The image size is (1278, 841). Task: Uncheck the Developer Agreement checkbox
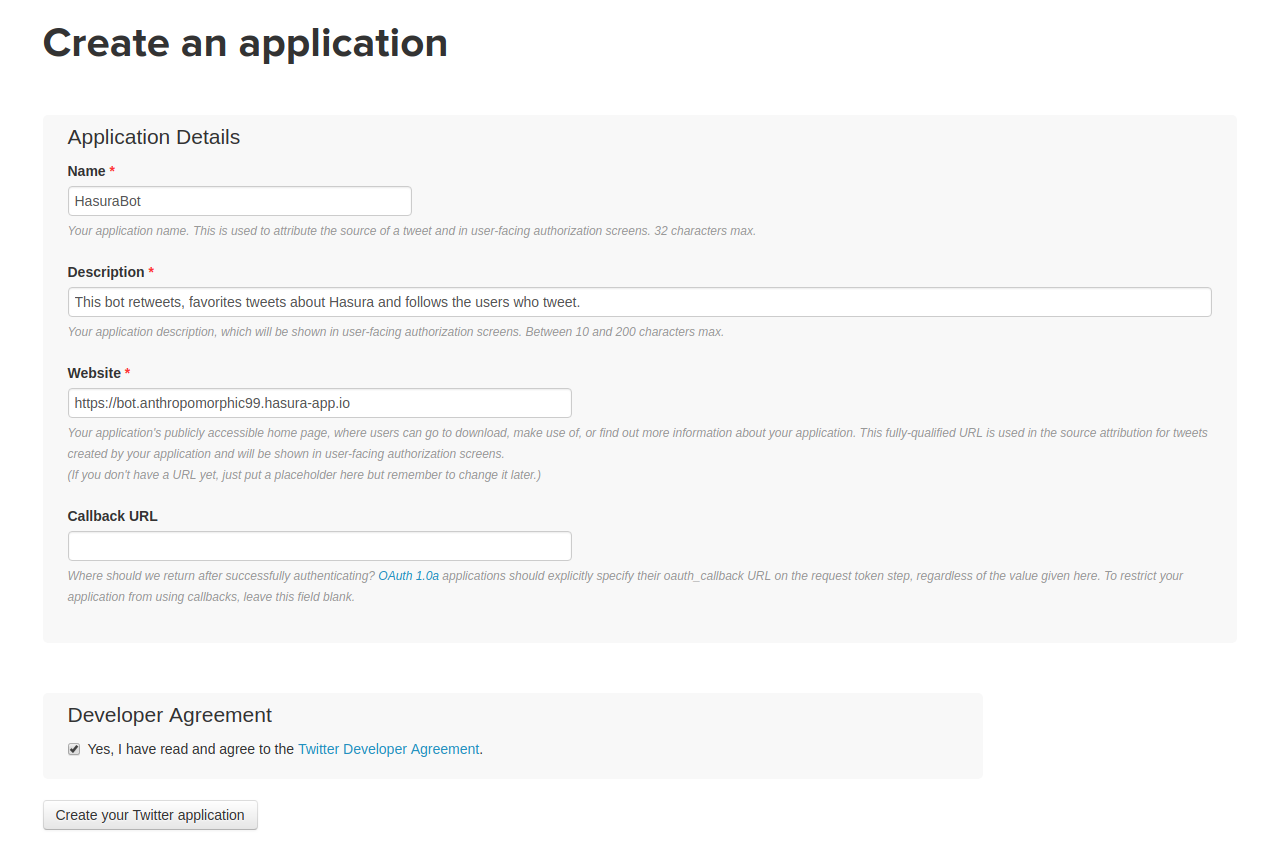[74, 749]
